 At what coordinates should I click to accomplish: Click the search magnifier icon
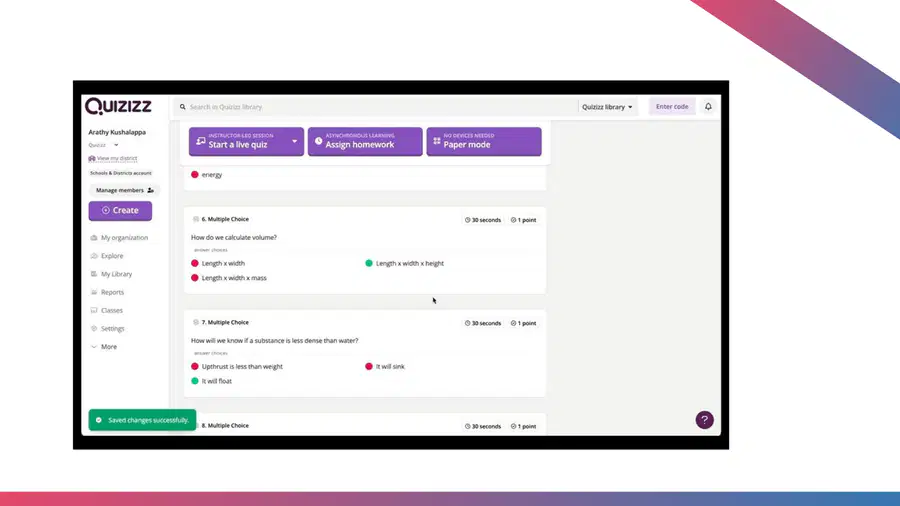tap(183, 107)
